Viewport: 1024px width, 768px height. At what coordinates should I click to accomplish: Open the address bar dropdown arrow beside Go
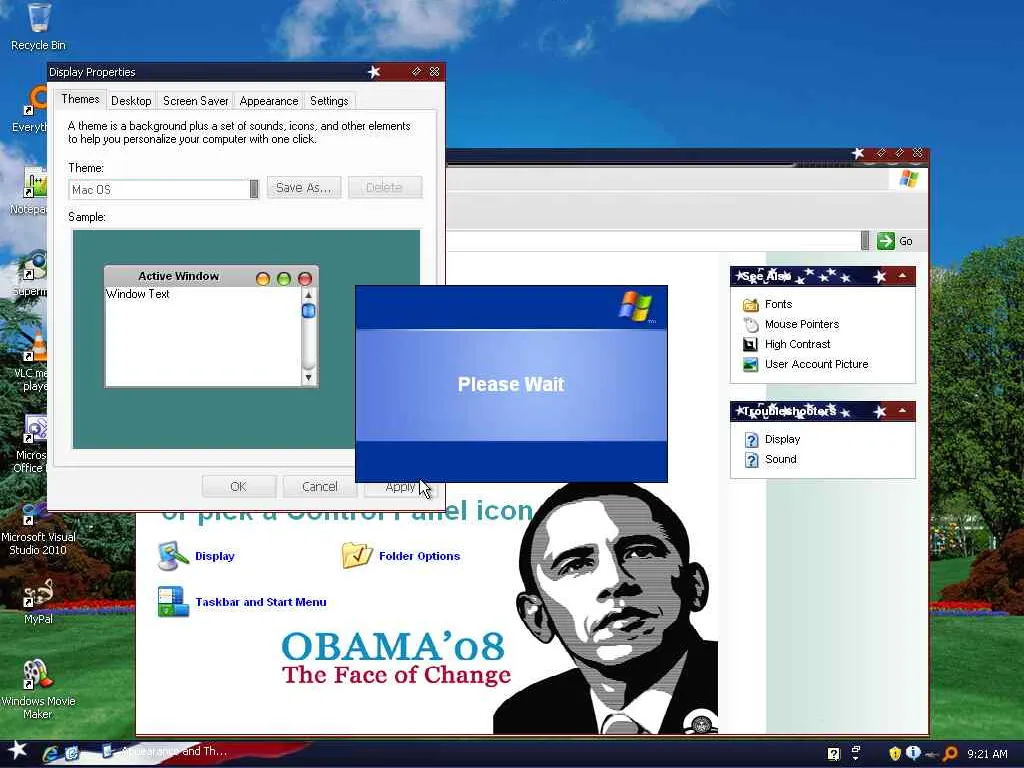(865, 241)
